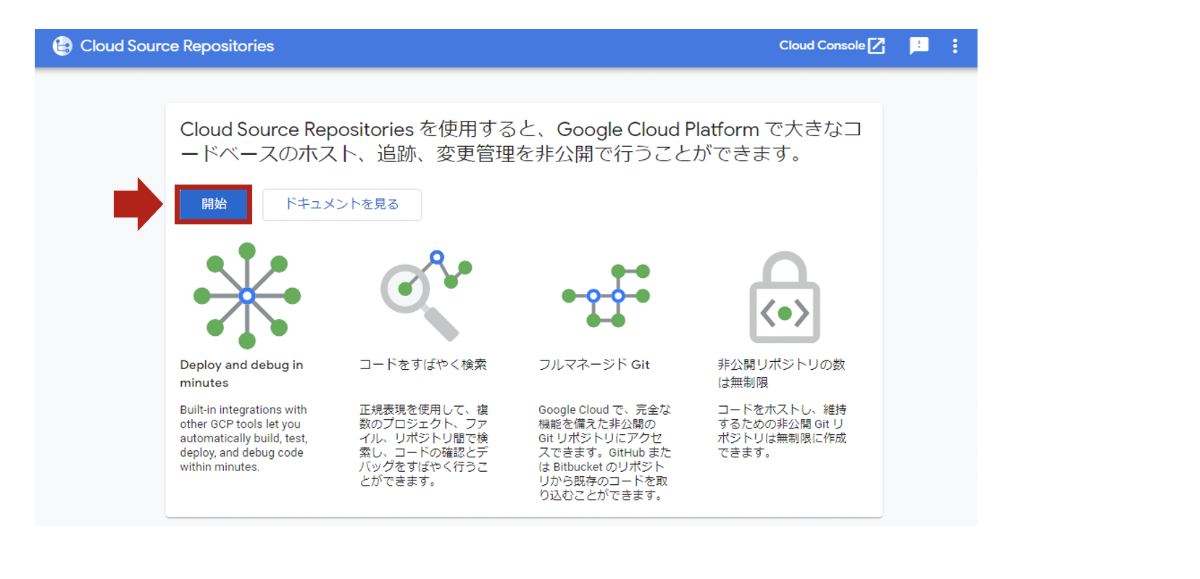The image size is (1200, 579).
Task: Open the Cloud Console external link
Action: 832,46
